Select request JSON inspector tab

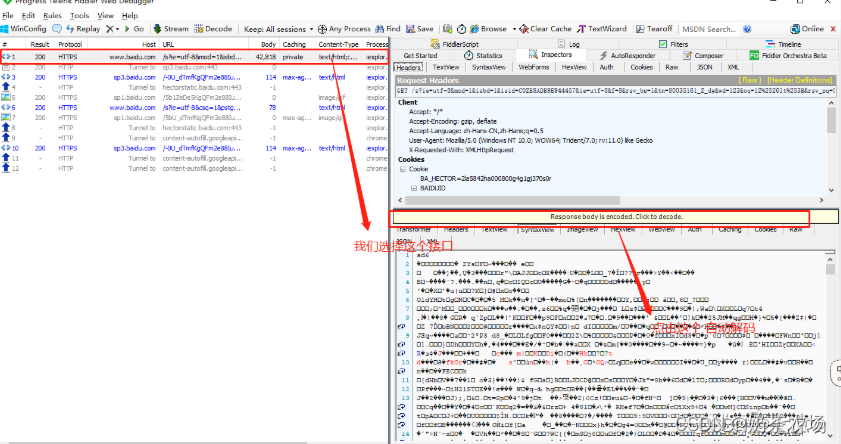click(x=704, y=67)
